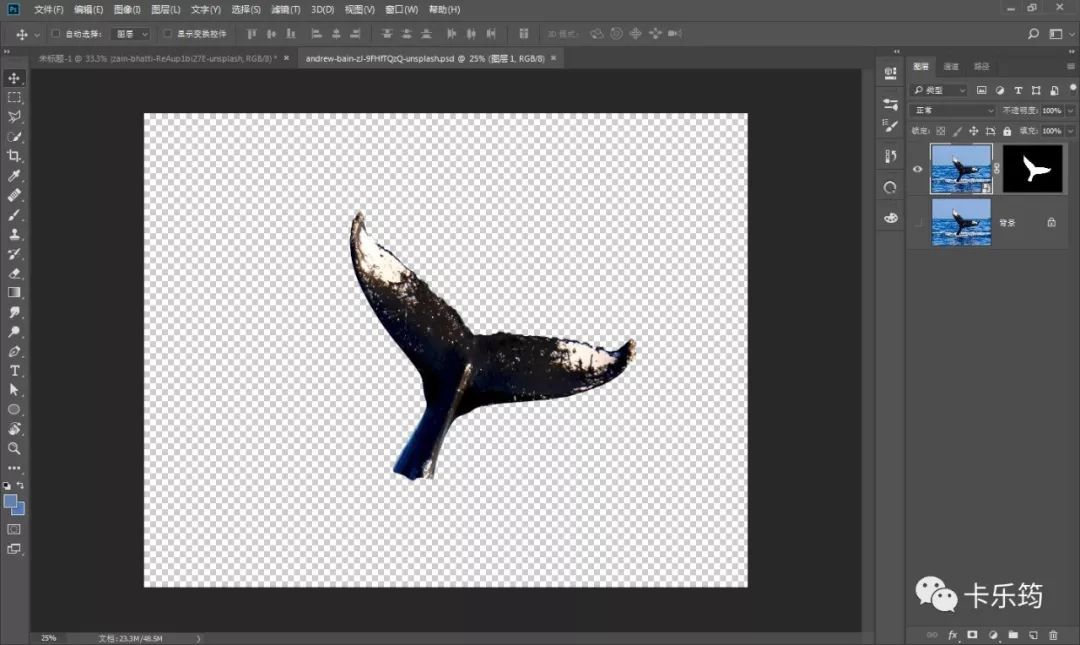
Task: Toggle lock all padlock icon
Action: point(1007,131)
